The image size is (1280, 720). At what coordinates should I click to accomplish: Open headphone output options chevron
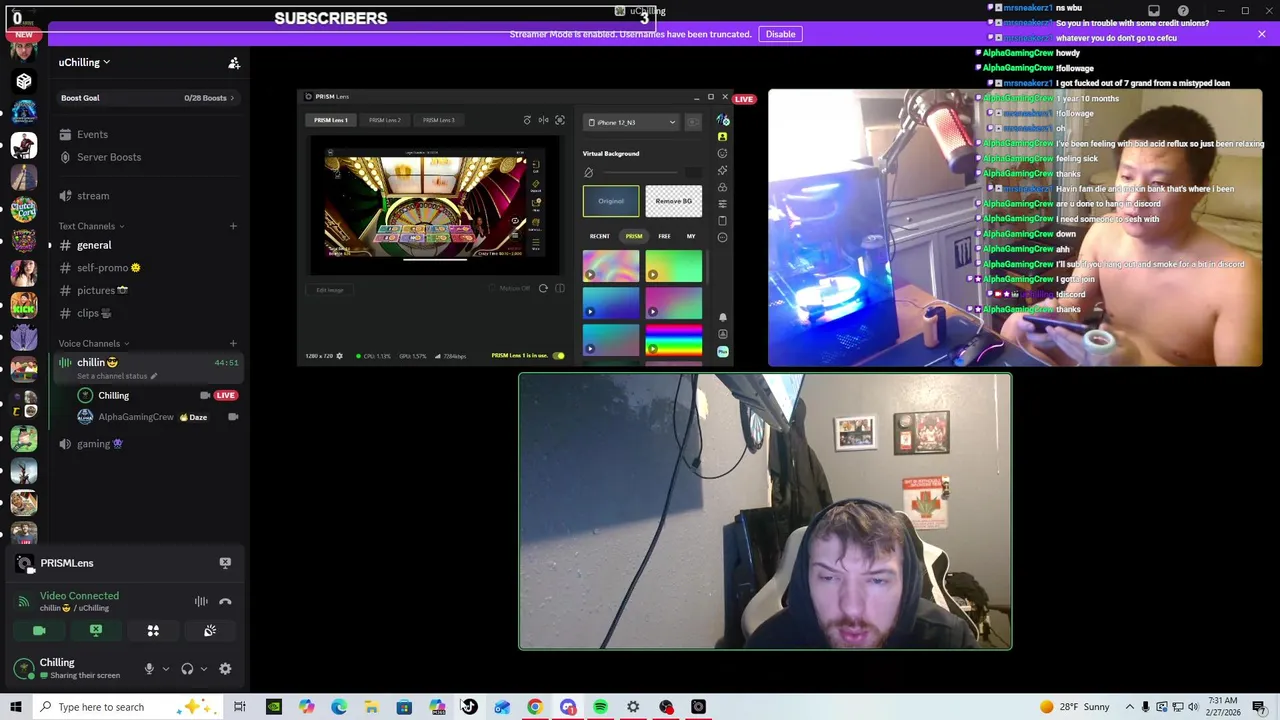point(203,669)
